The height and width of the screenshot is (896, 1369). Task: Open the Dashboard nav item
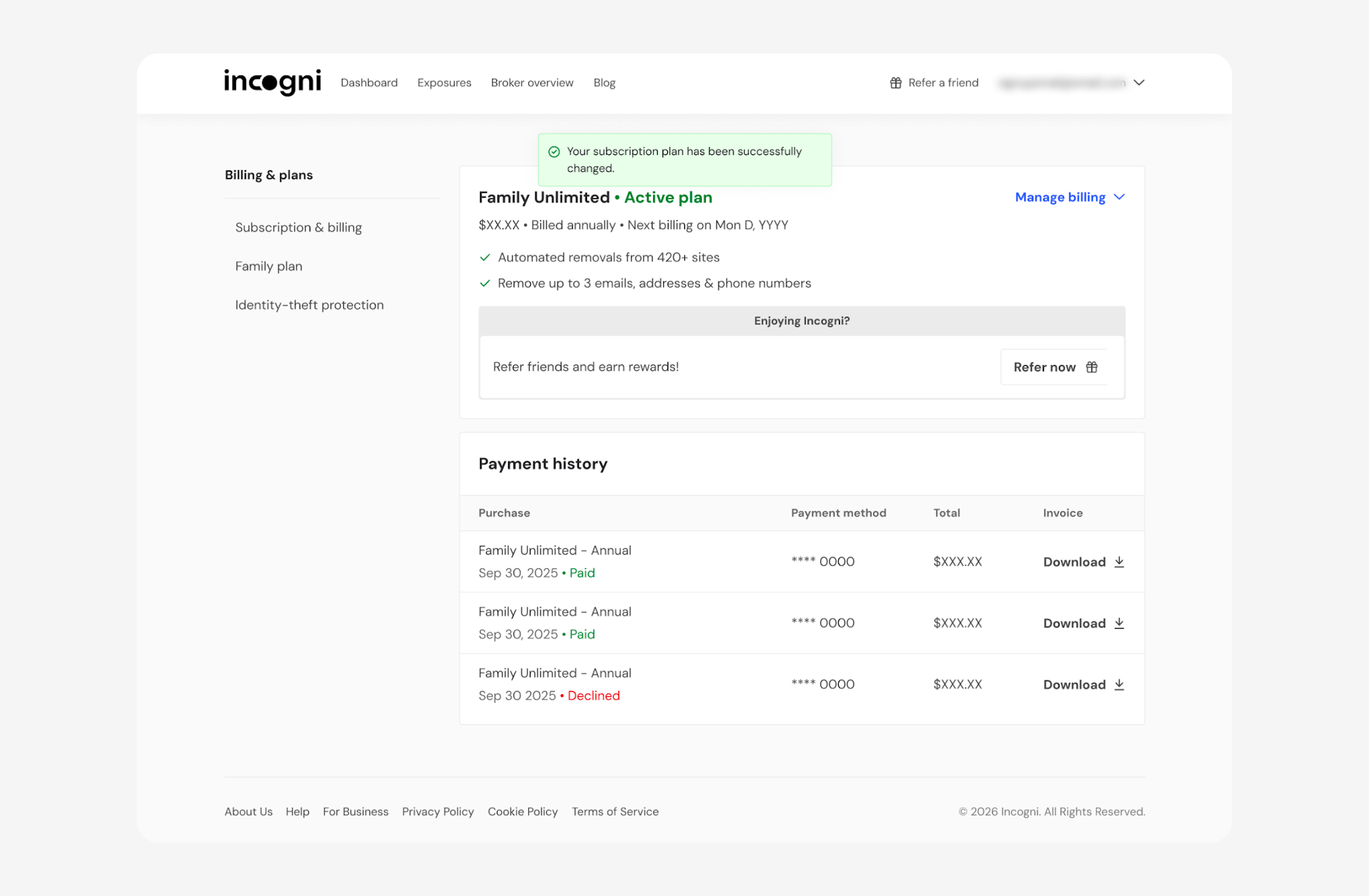[x=369, y=83]
